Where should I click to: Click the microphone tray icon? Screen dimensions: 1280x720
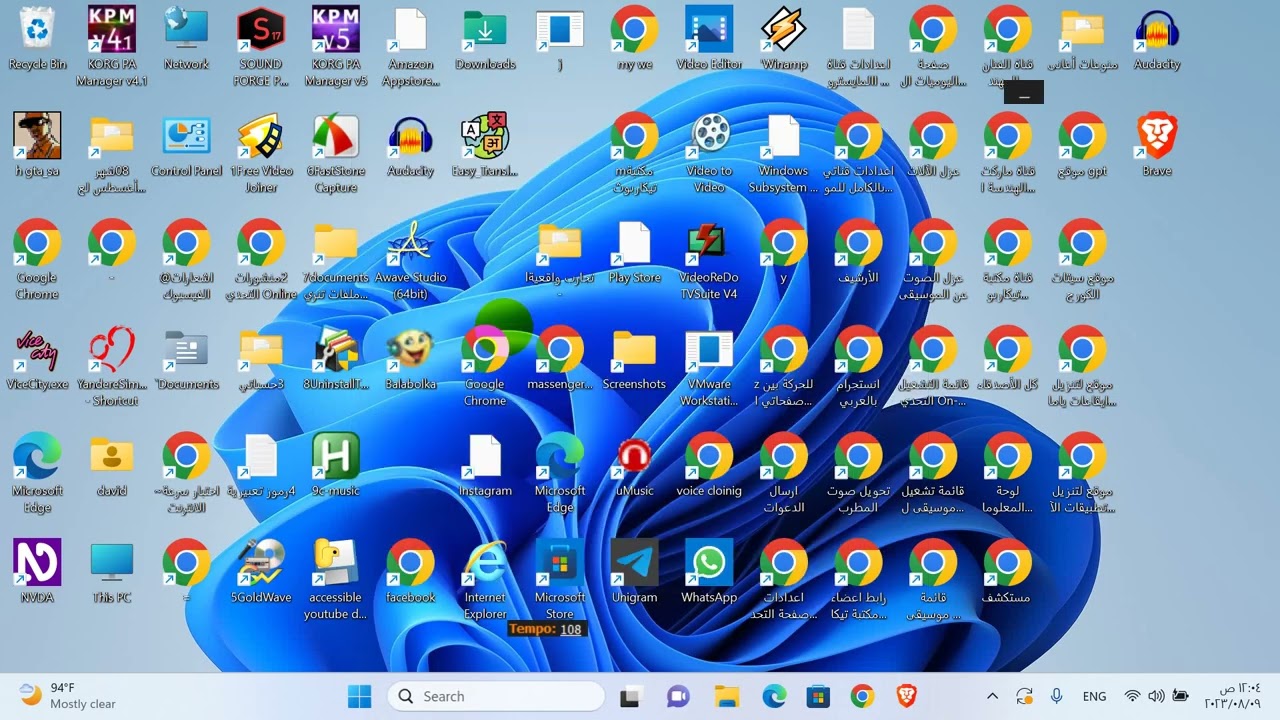pyautogui.click(x=1056, y=696)
